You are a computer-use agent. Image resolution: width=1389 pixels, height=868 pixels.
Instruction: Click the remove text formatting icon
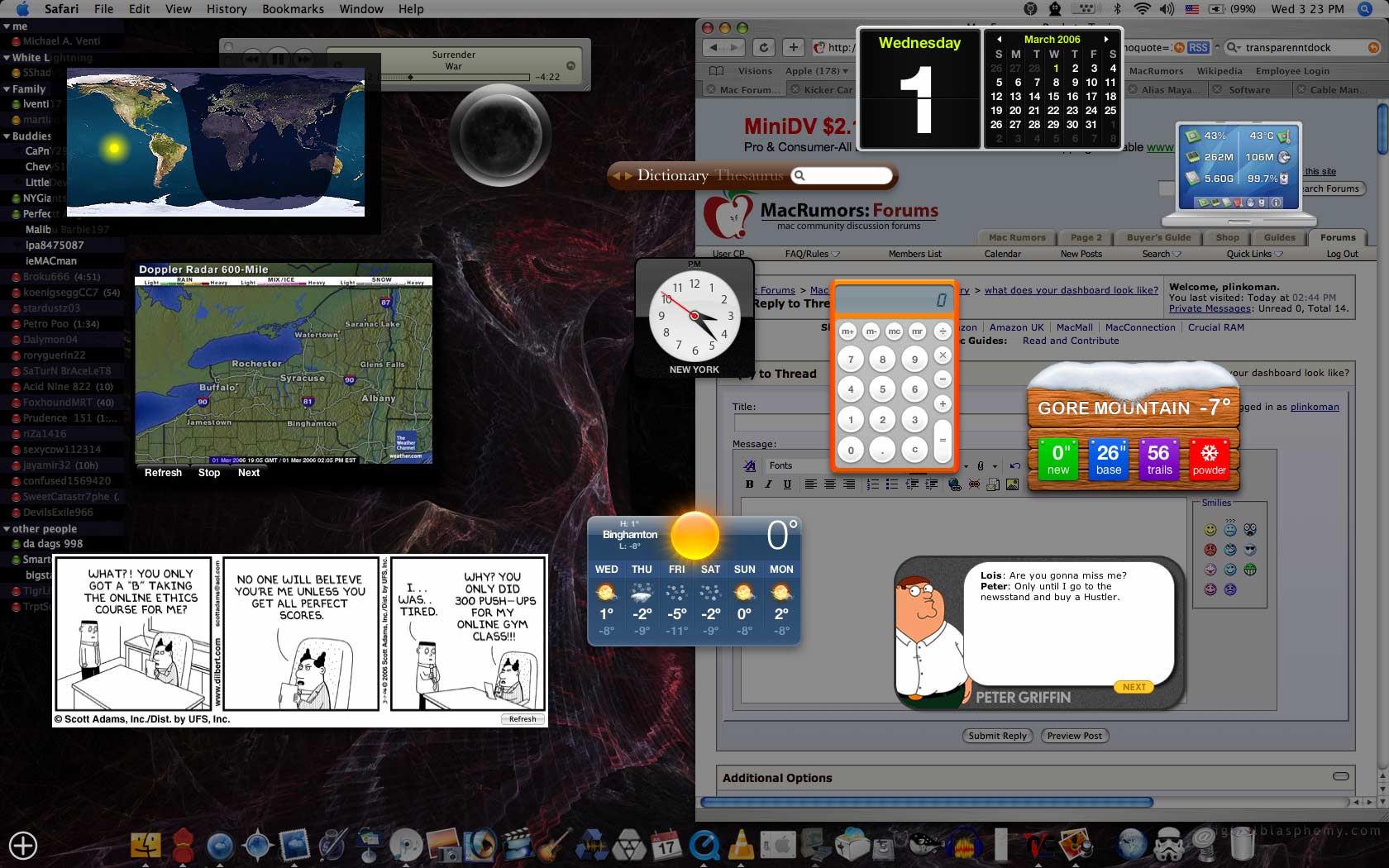click(x=750, y=465)
